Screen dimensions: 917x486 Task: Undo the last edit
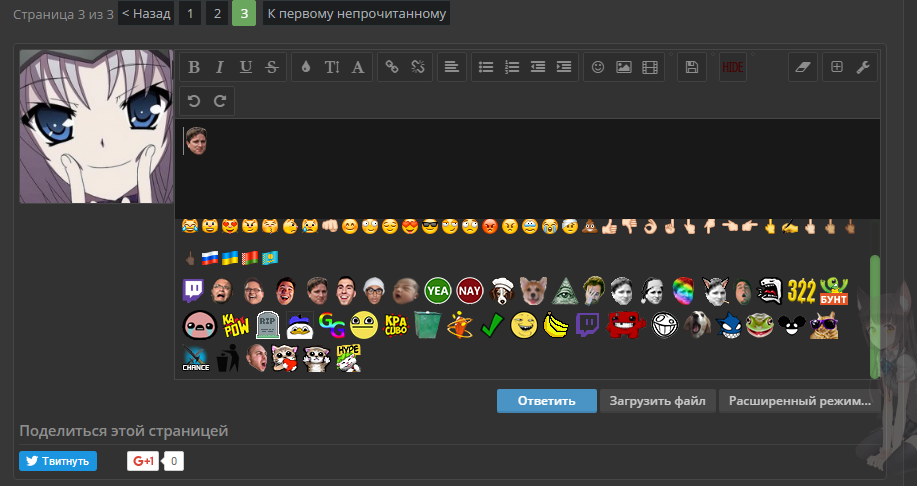tap(194, 101)
